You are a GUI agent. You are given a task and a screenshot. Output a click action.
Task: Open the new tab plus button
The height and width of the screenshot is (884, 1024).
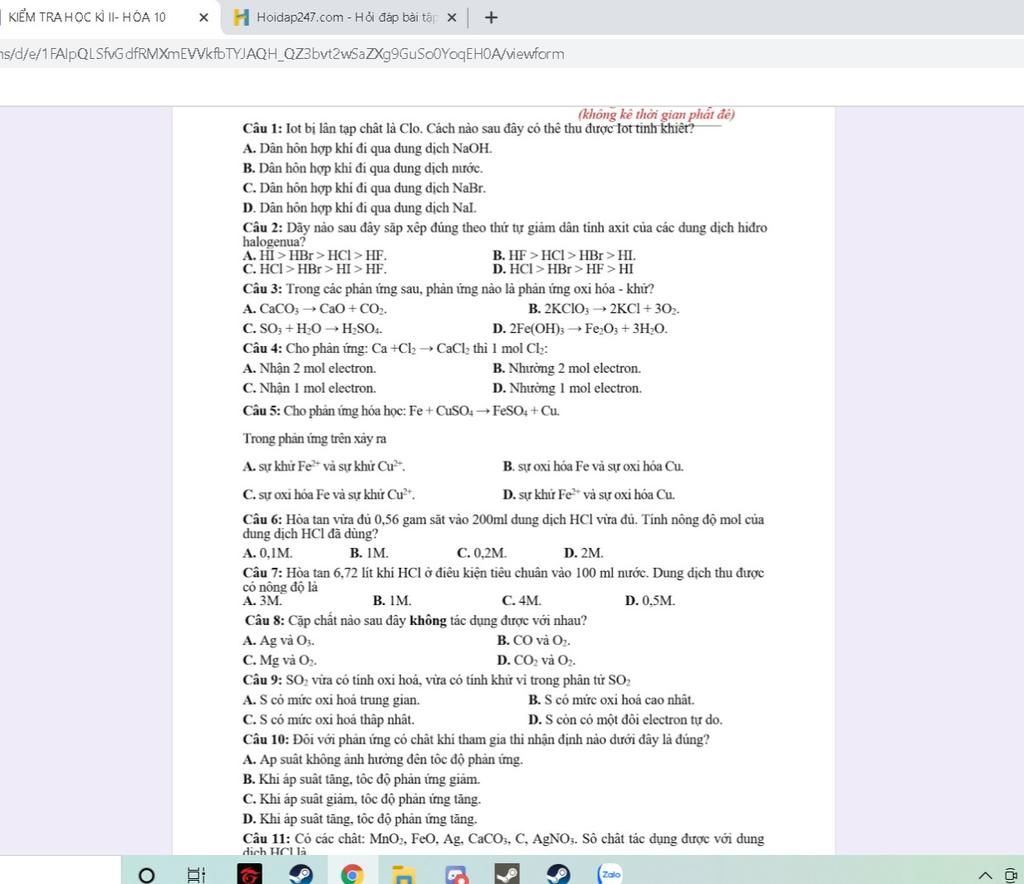click(491, 18)
